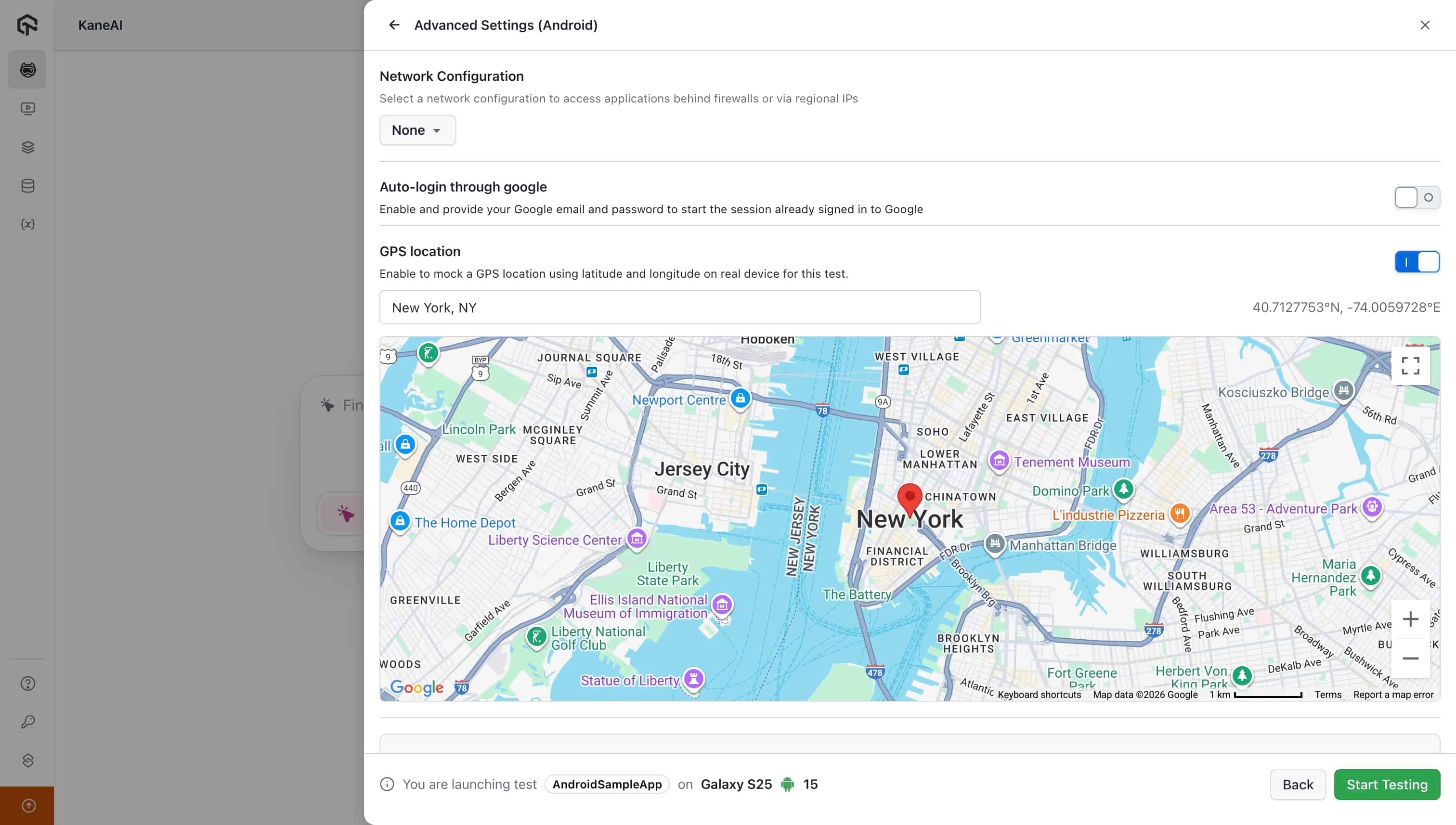Open the help question-mark icon in sidebar
The height and width of the screenshot is (825, 1456).
click(27, 683)
